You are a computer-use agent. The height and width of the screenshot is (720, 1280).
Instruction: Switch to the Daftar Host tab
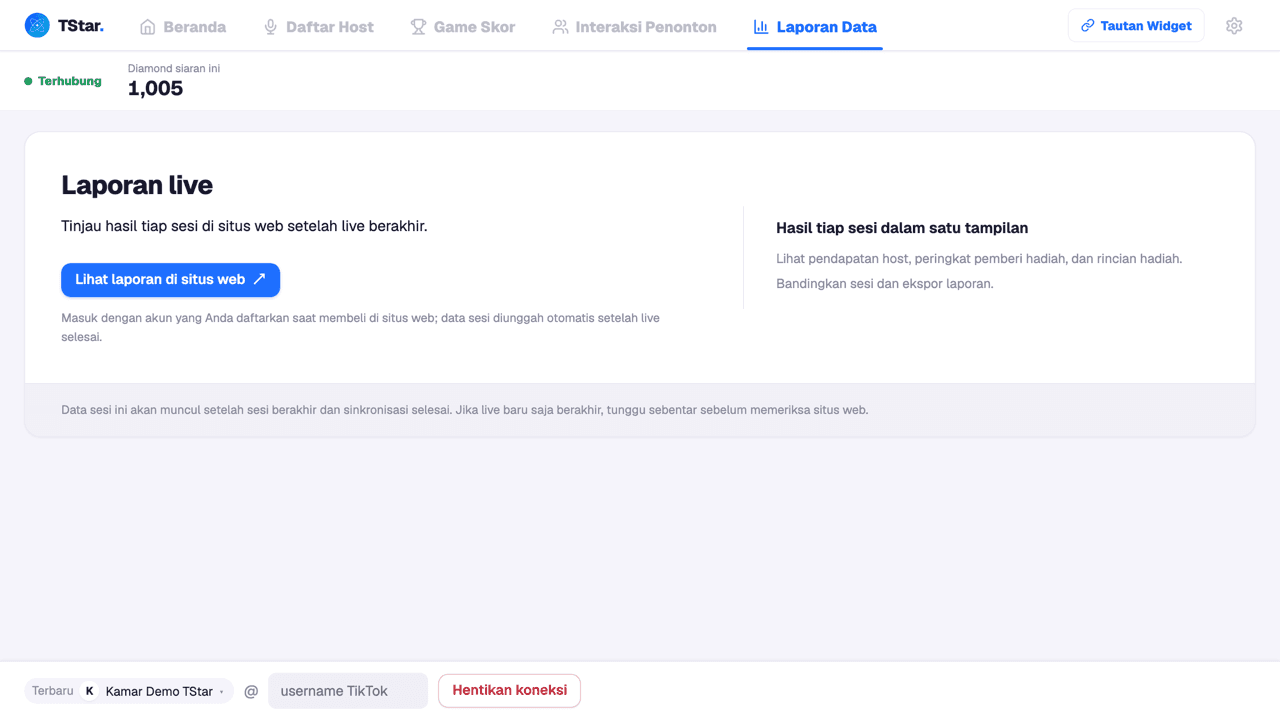318,27
